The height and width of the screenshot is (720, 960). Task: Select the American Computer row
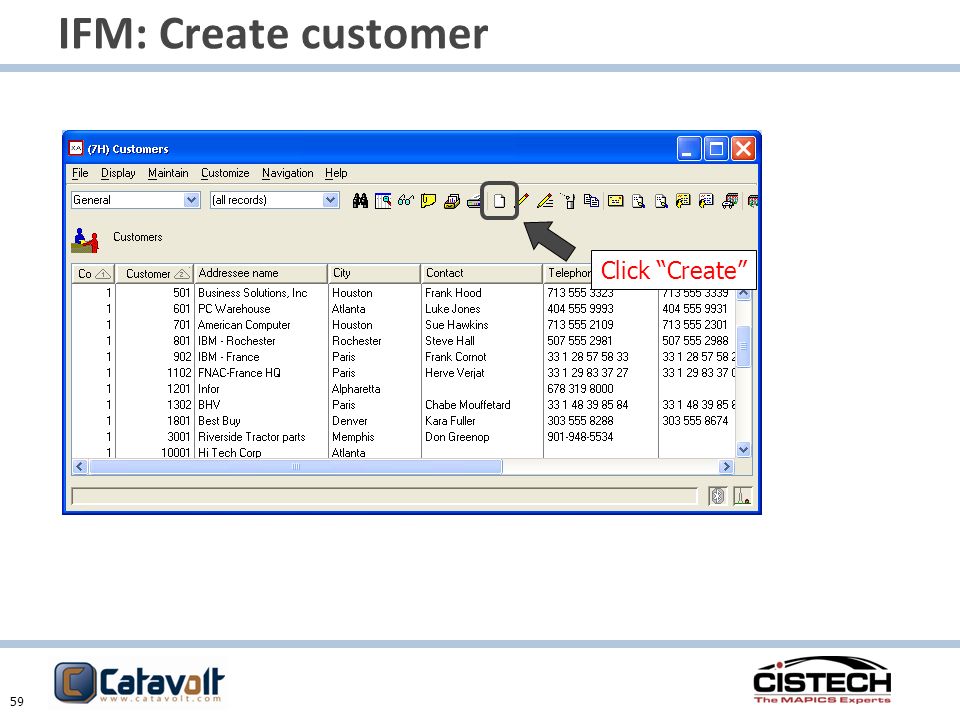pyautogui.click(x=403, y=325)
